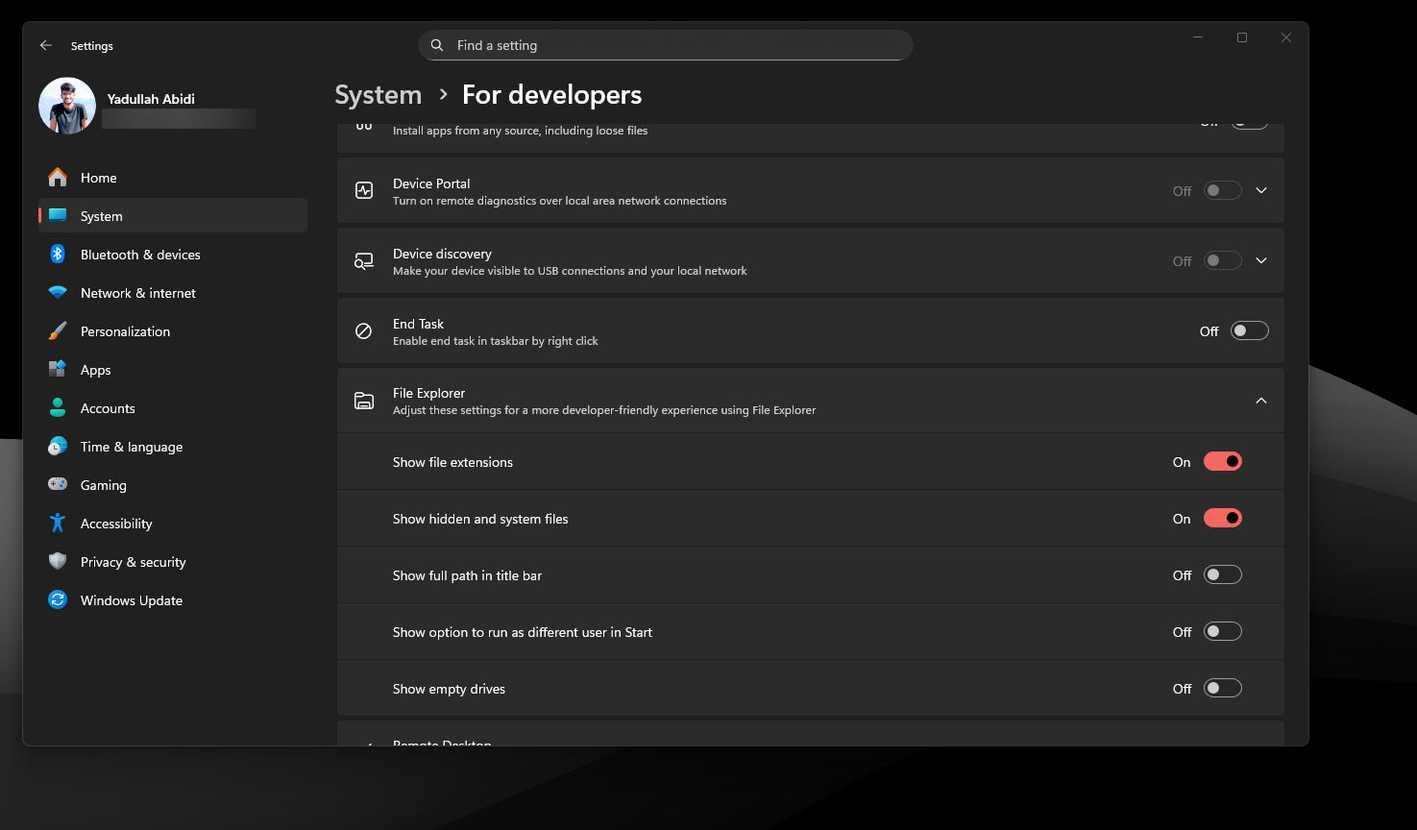Click the back arrow in Settings
The height and width of the screenshot is (830, 1417).
(x=46, y=46)
